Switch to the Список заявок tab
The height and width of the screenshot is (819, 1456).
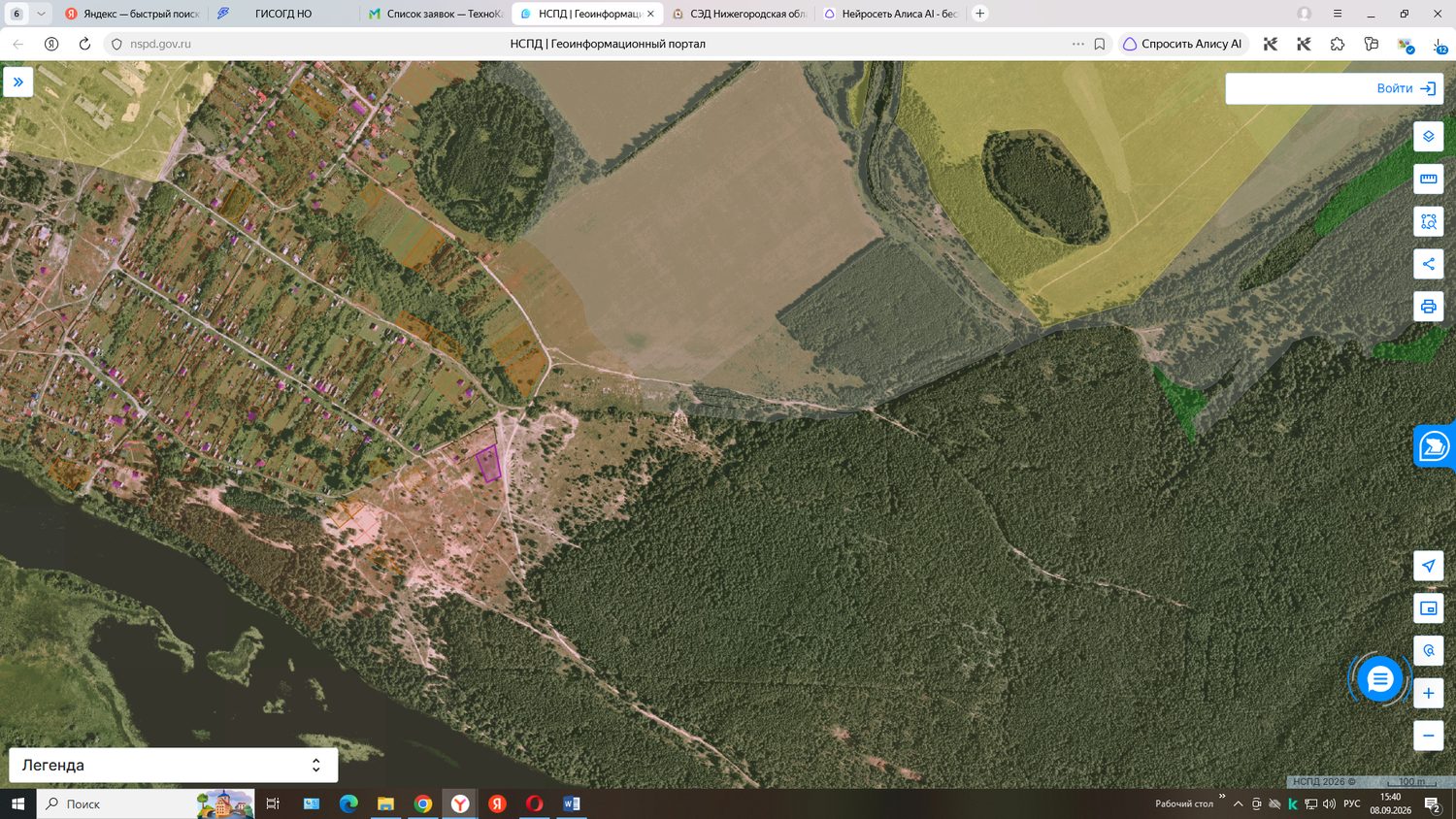[436, 14]
